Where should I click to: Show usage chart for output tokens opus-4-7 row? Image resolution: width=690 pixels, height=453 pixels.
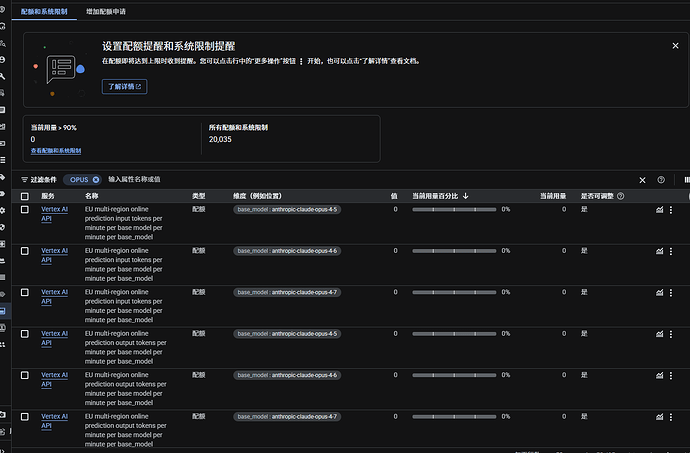[x=659, y=417]
